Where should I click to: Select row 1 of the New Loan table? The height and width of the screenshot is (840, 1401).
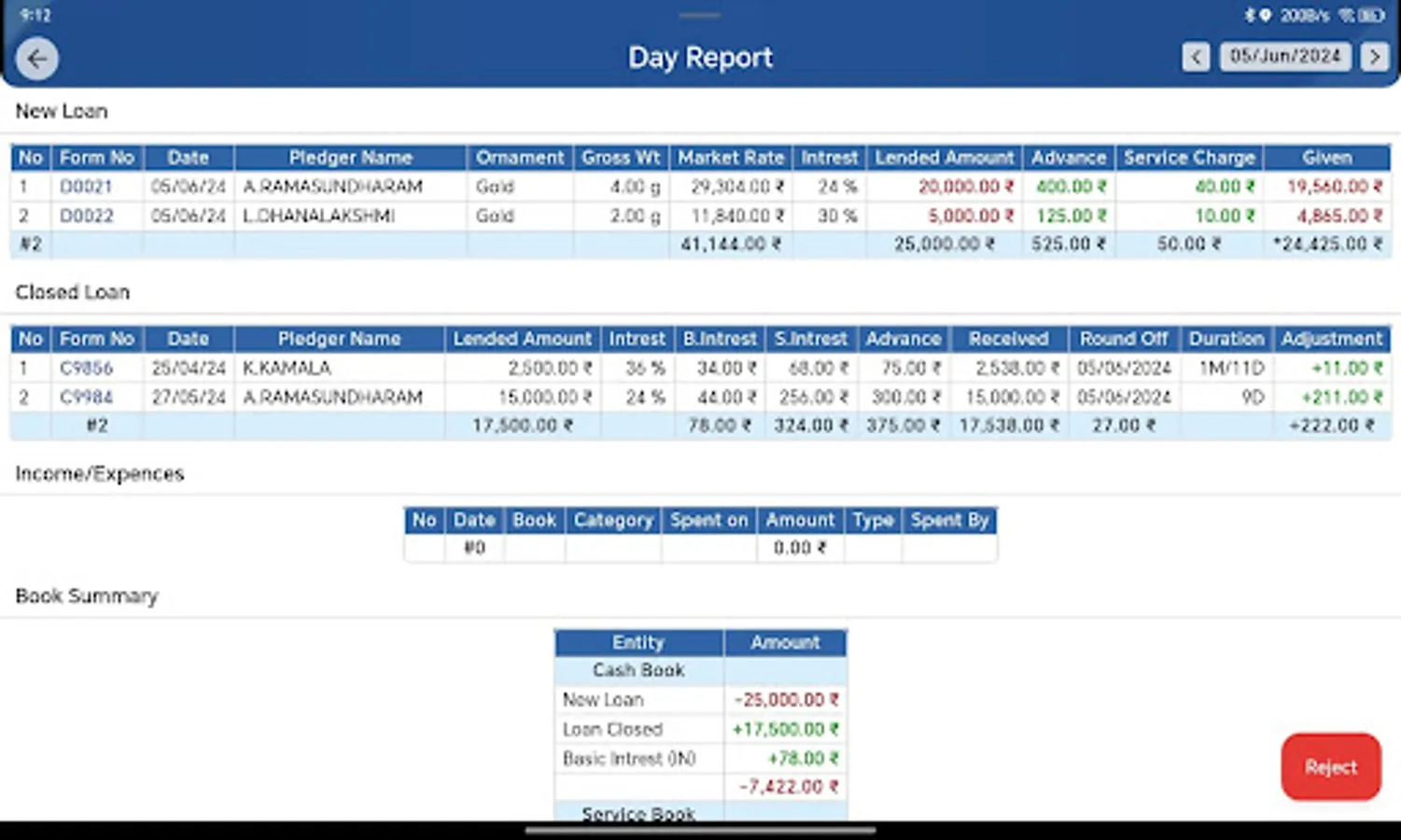pos(350,187)
